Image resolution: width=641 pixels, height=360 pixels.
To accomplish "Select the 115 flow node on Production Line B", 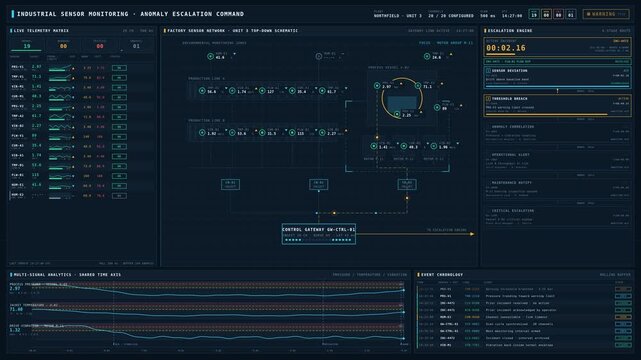I will (x=292, y=133).
